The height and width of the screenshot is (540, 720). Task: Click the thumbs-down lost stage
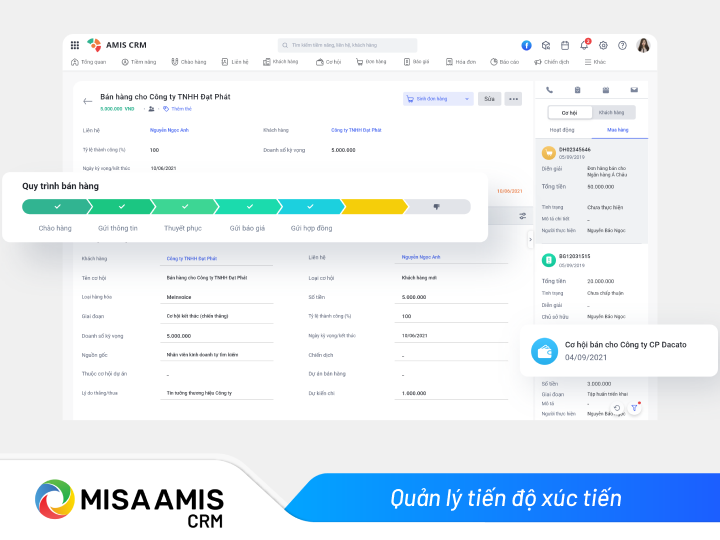tap(438, 207)
